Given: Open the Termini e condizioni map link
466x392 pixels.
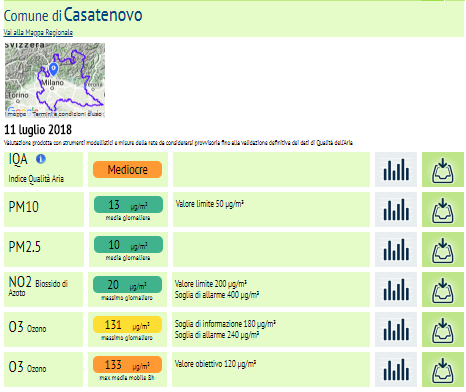Looking at the screenshot, I should click(59, 114).
